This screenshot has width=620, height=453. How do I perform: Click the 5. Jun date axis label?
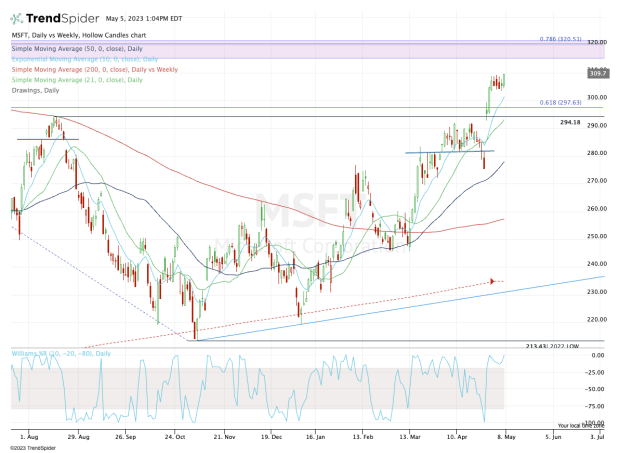pyautogui.click(x=553, y=437)
